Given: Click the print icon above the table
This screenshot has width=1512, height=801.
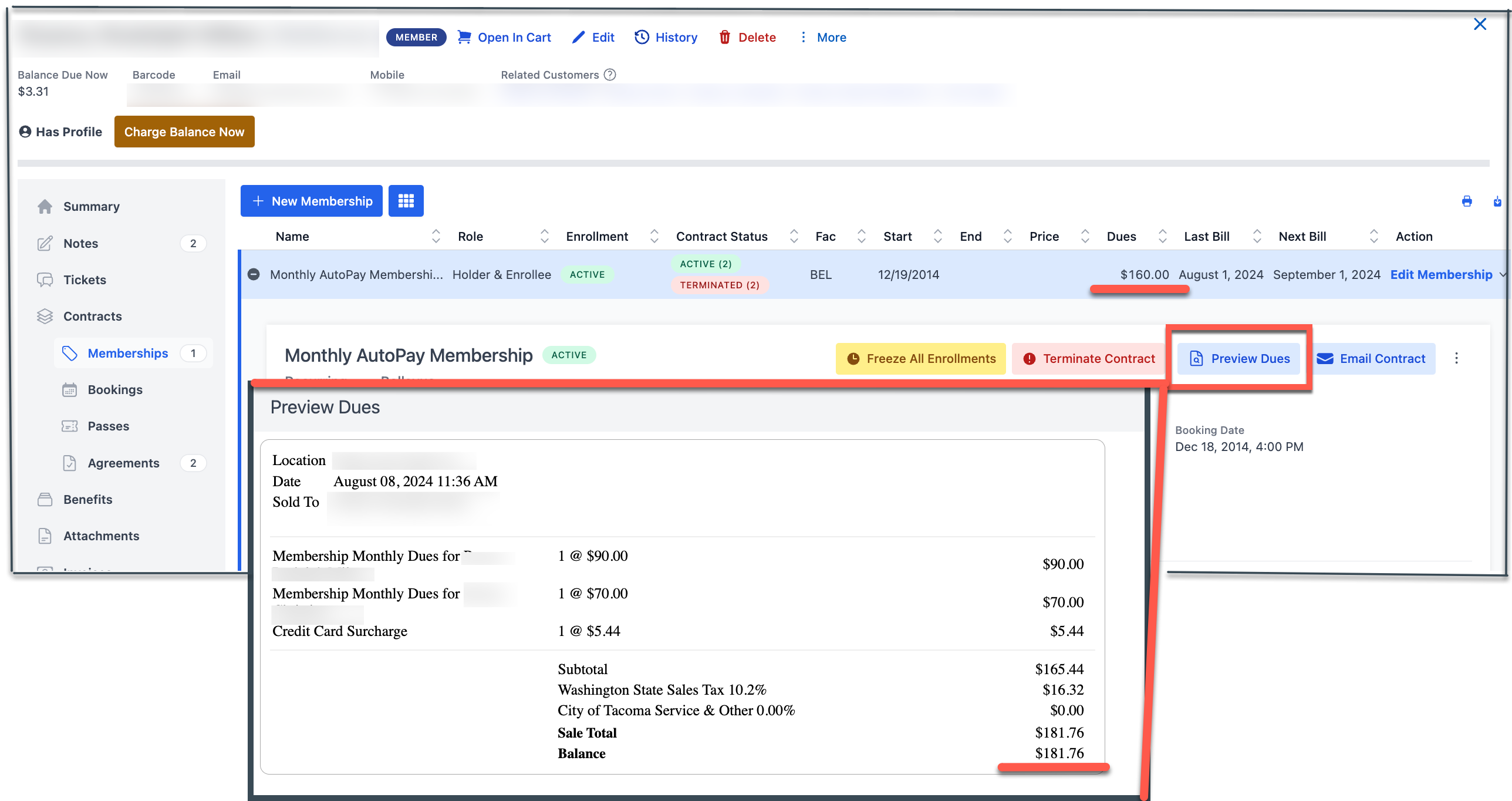Looking at the screenshot, I should pyautogui.click(x=1467, y=201).
